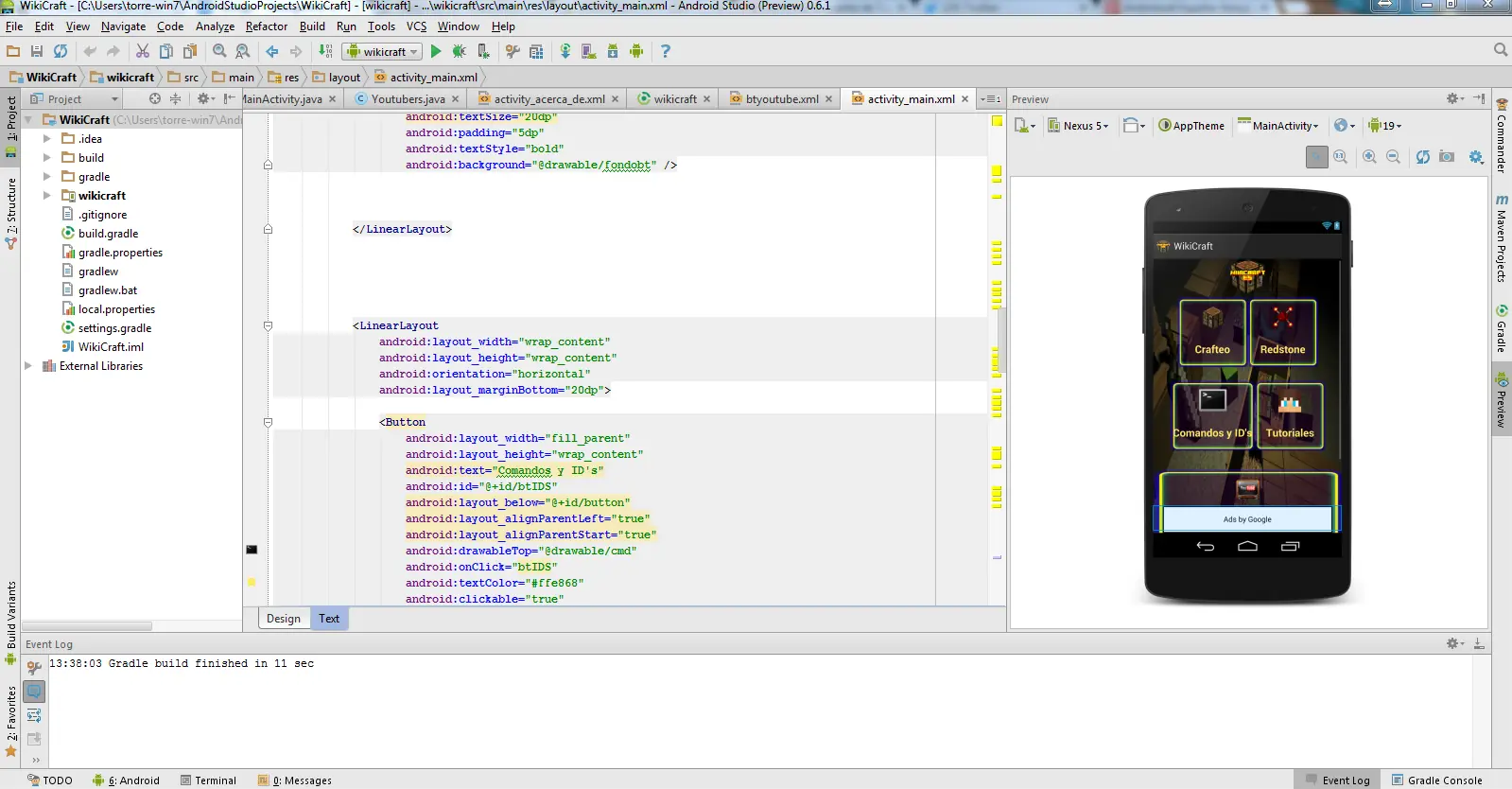
Task: Open the Terminal tool window button
Action: click(208, 780)
